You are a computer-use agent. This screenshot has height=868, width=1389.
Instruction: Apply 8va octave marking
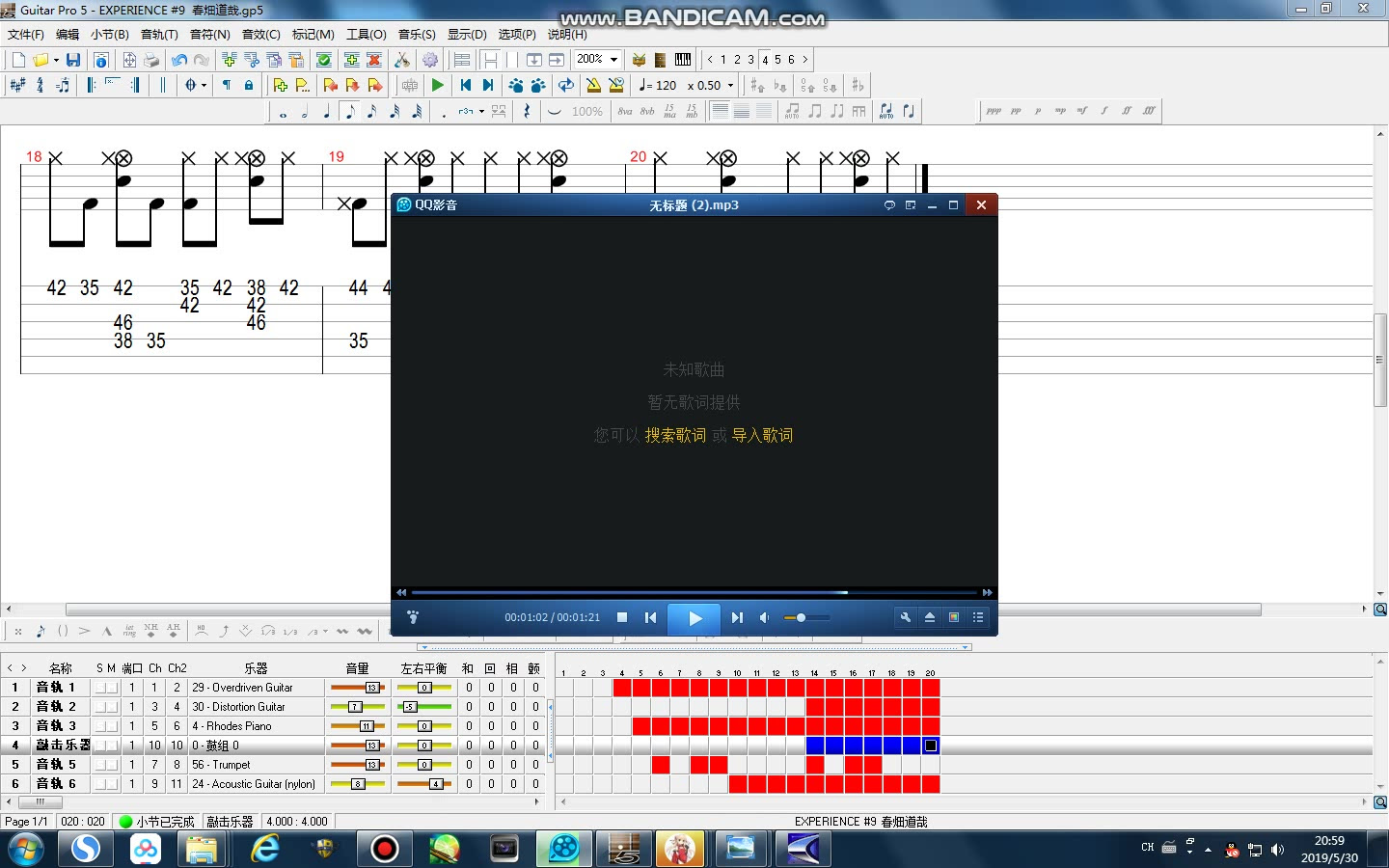[x=625, y=111]
